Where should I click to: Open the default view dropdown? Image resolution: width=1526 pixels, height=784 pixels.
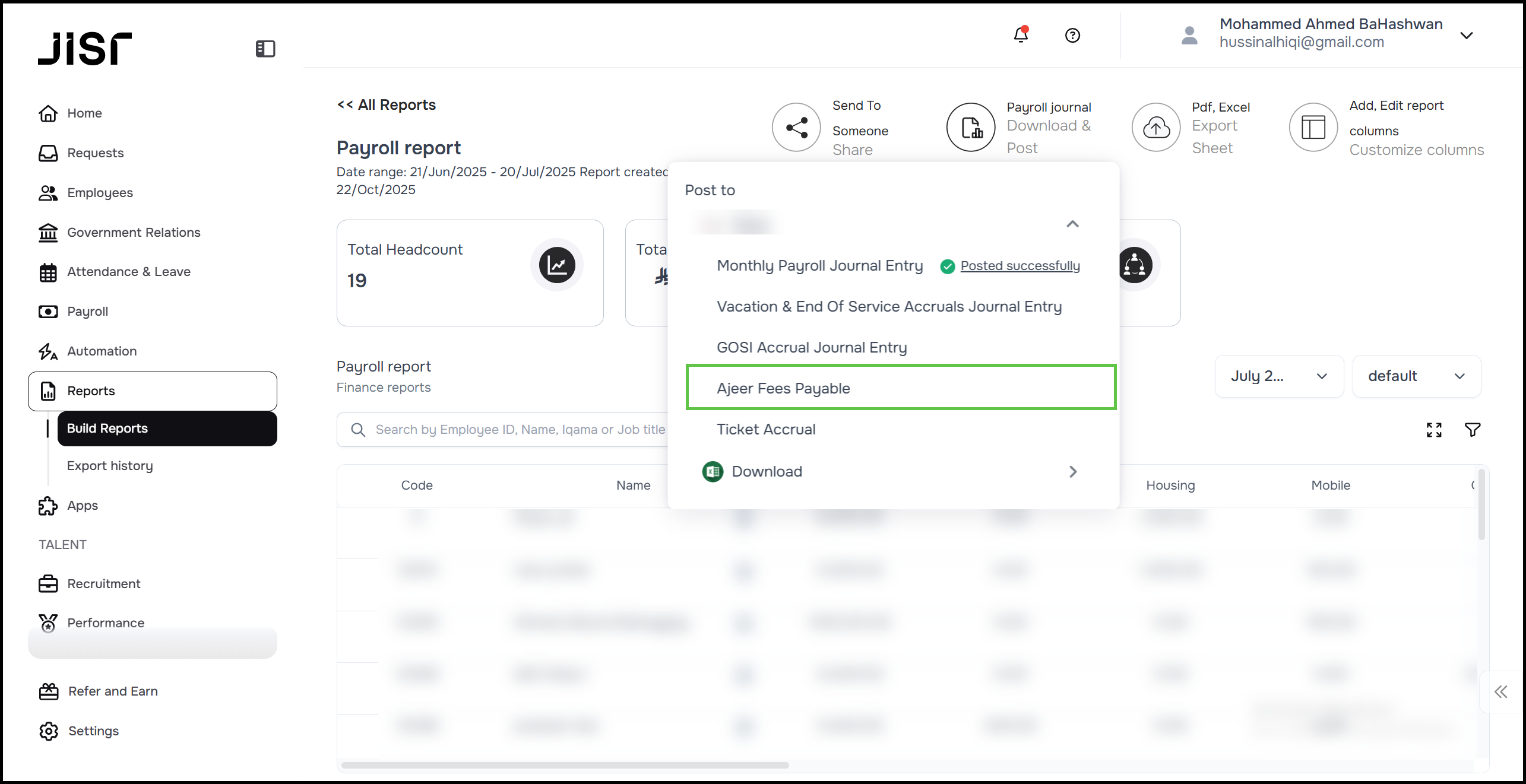(x=1416, y=376)
